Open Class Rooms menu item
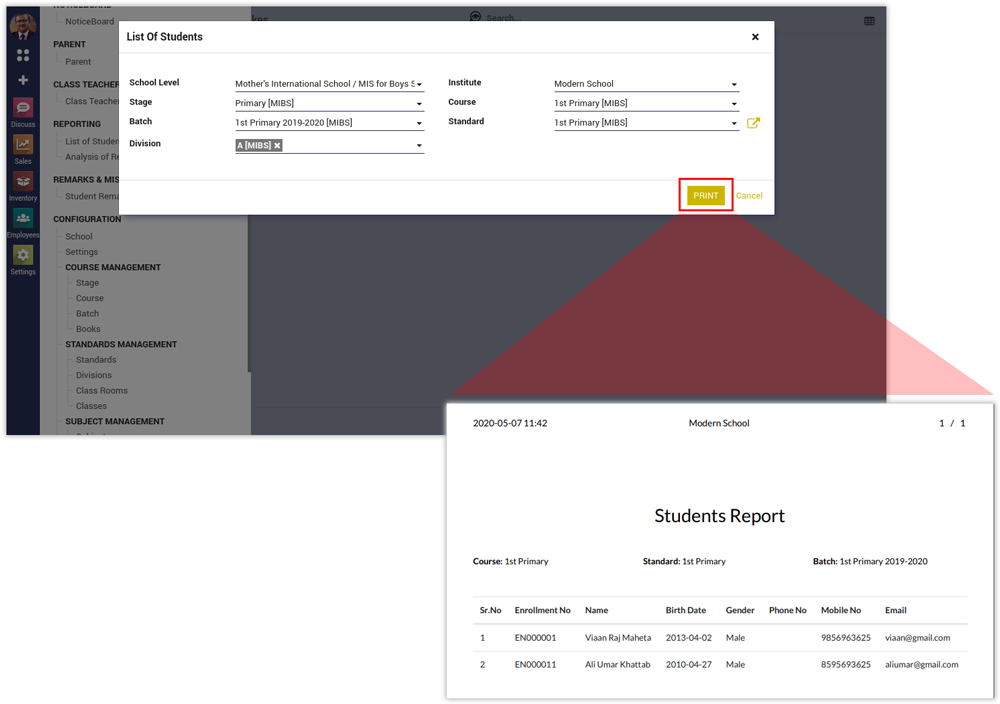 pos(102,391)
